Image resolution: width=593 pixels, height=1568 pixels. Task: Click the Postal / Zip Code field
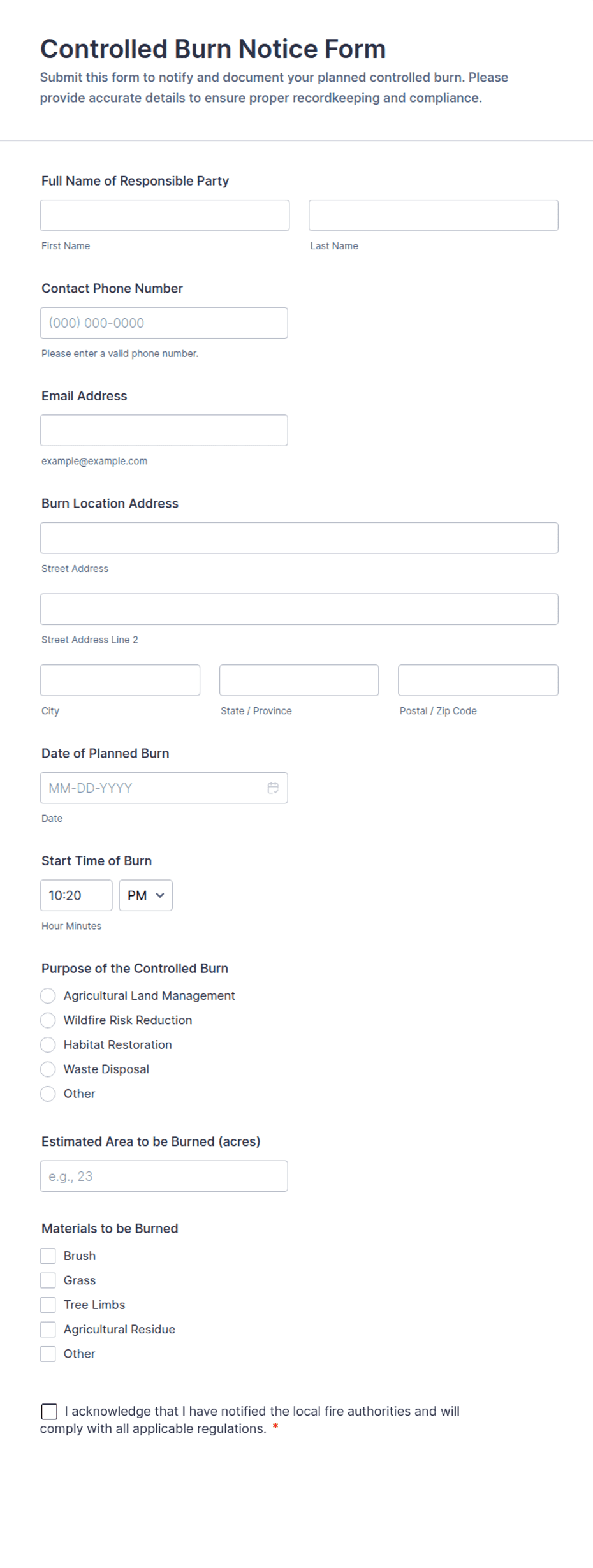(478, 680)
